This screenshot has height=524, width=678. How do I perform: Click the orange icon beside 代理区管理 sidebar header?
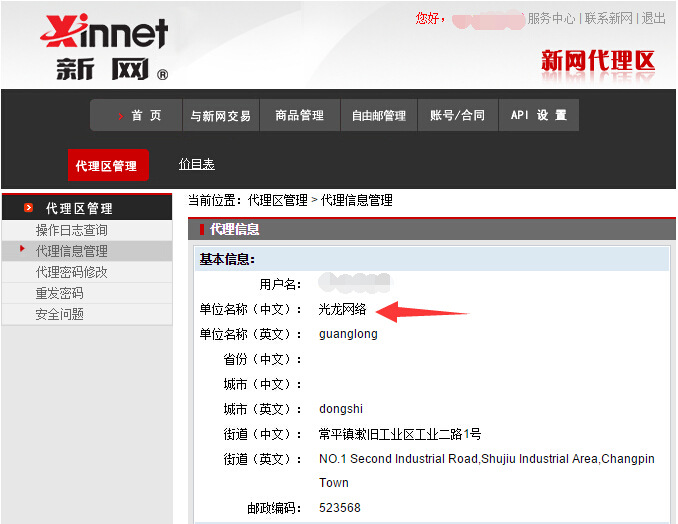click(x=29, y=208)
